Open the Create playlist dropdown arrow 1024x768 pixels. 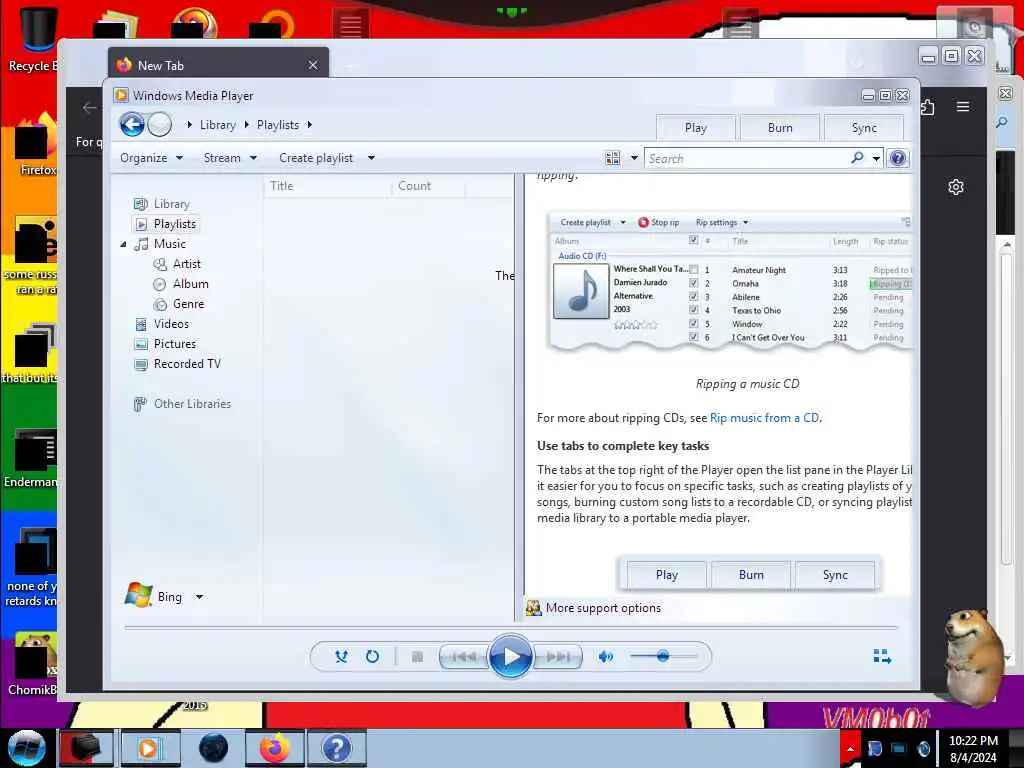coord(371,158)
